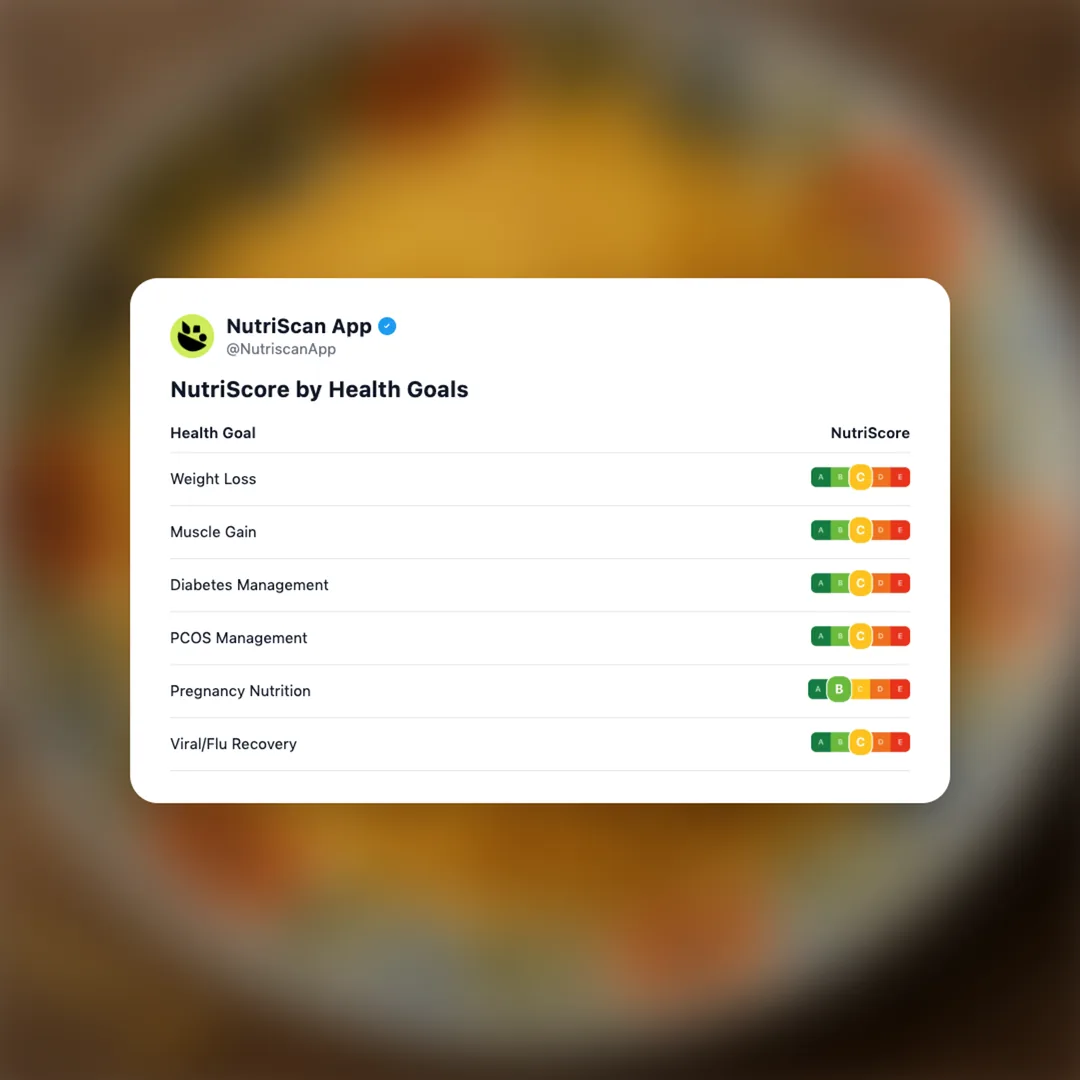The image size is (1080, 1080).
Task: Click the PCOS Management NutriScore C badge
Action: pyautogui.click(x=860, y=637)
